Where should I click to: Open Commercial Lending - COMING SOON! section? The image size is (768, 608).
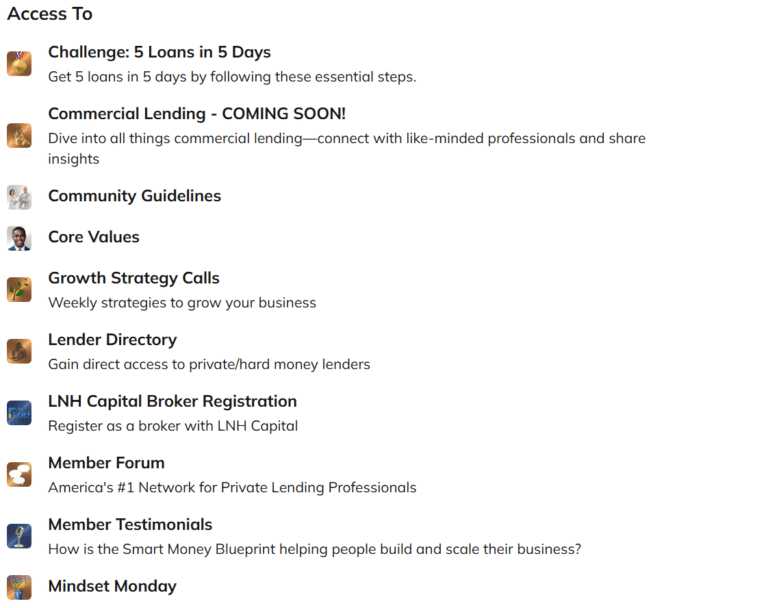coord(197,114)
